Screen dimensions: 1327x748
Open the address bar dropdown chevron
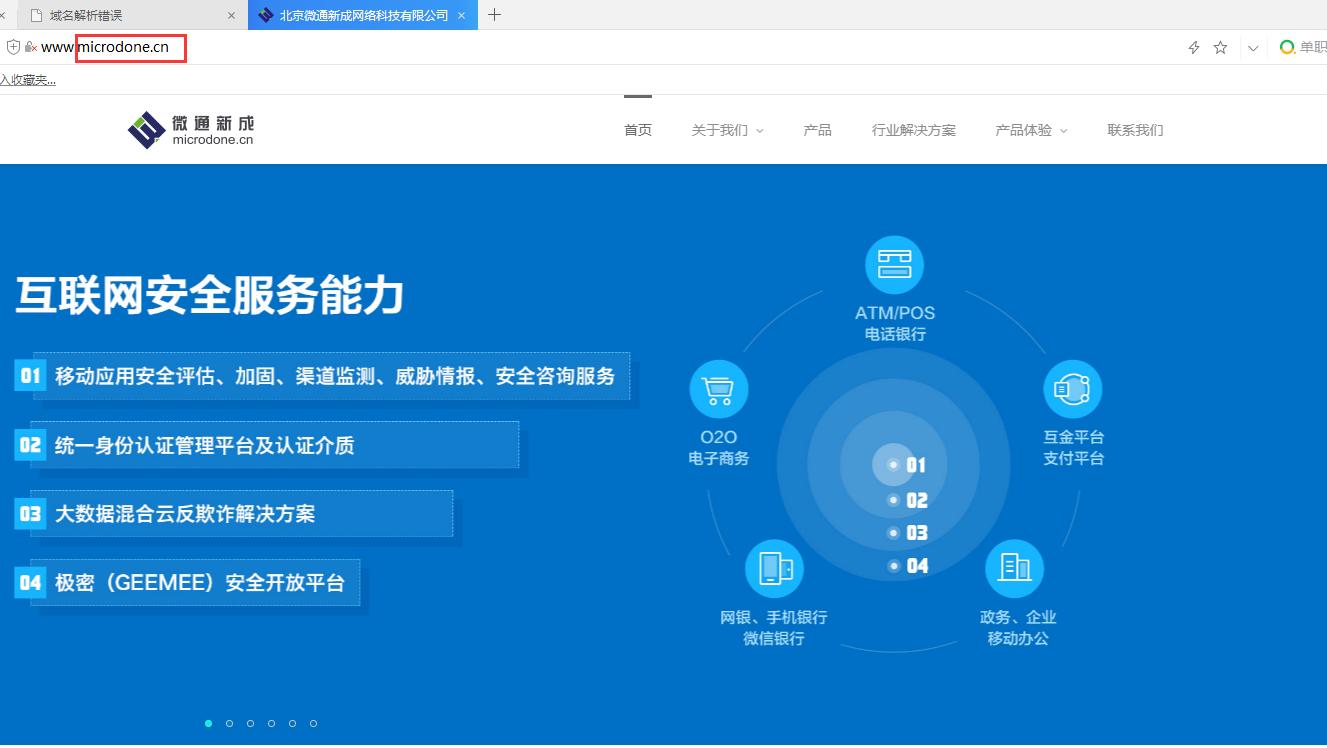coord(1253,47)
